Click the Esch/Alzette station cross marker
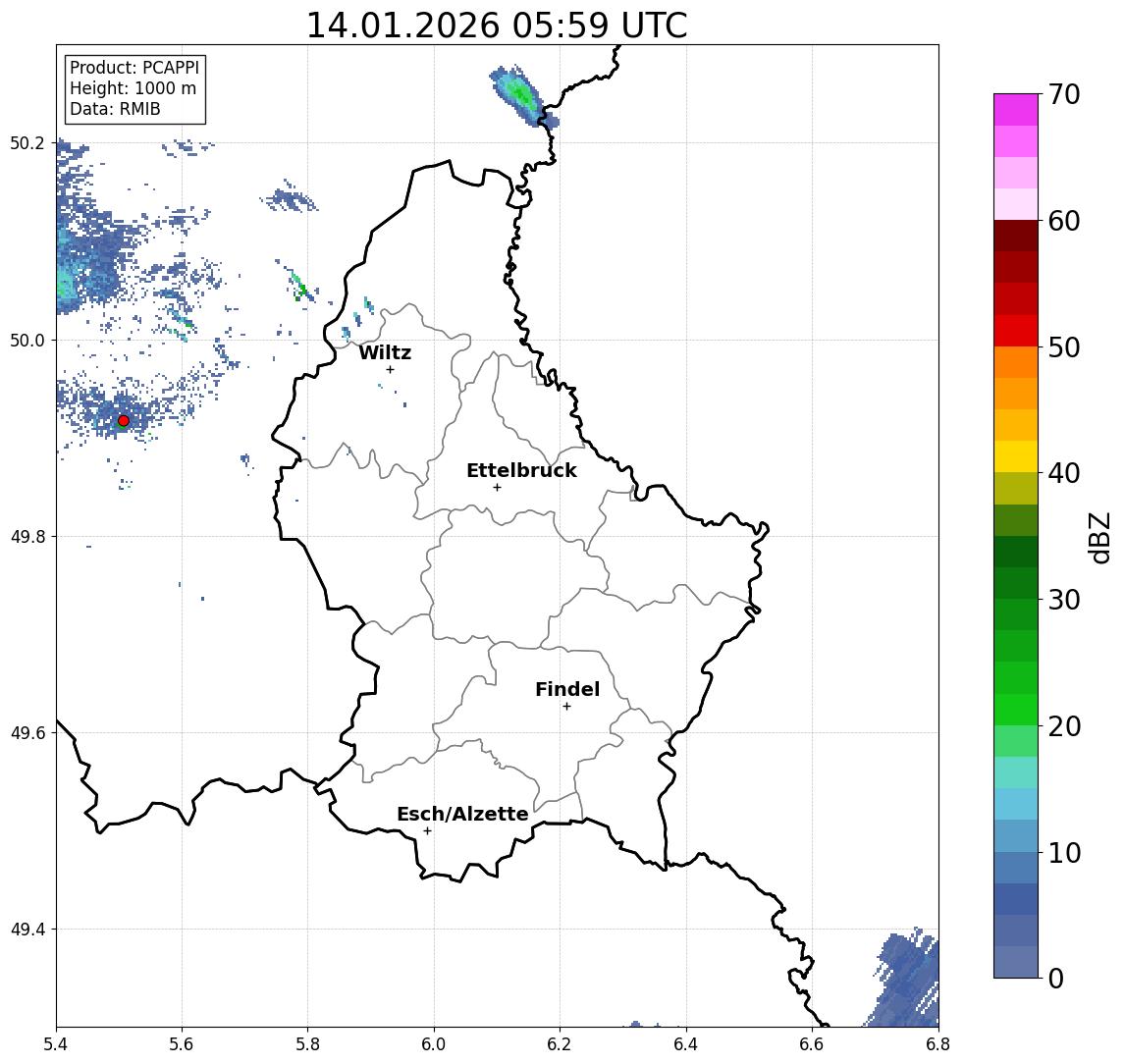Screen dimensions: 1124x1064 [x=428, y=831]
